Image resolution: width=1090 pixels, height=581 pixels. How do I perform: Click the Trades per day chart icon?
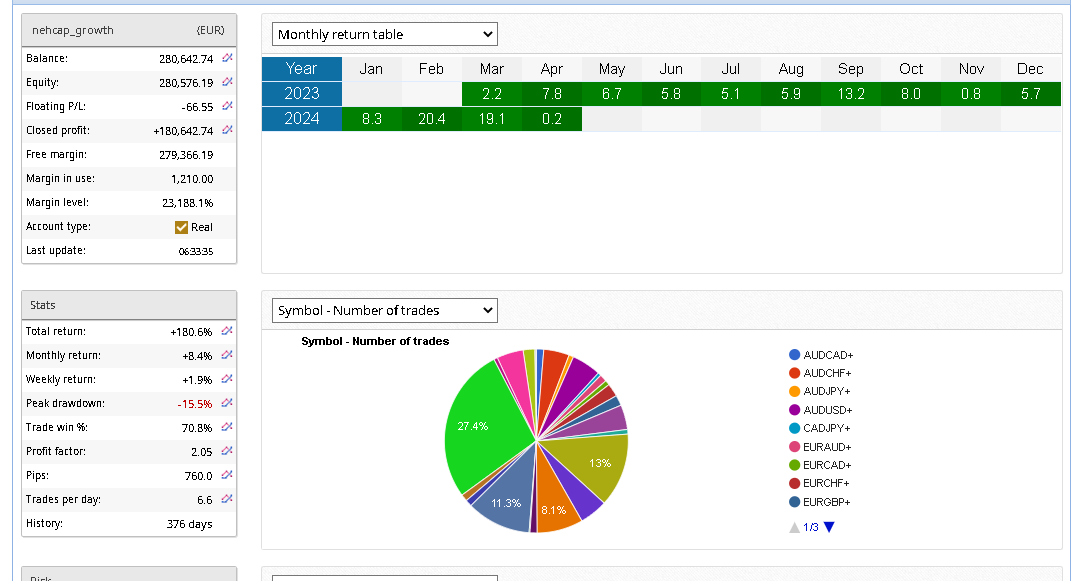(227, 499)
